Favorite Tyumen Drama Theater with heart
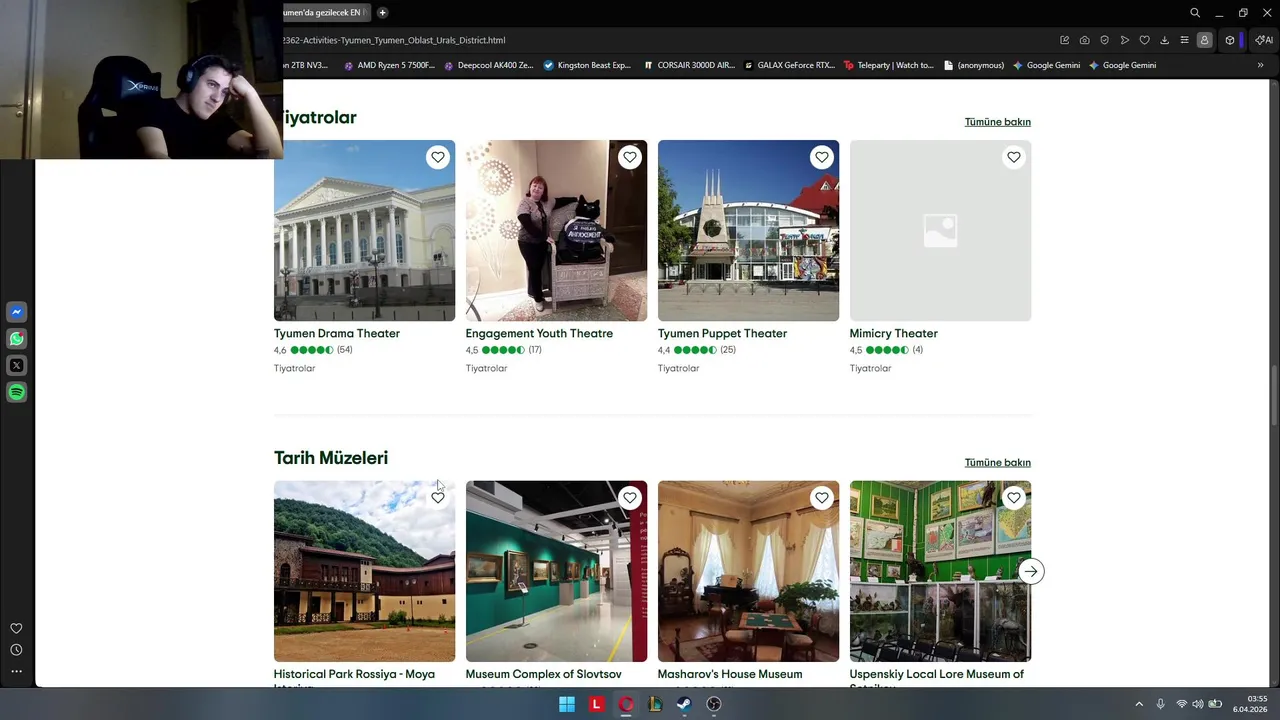Image resolution: width=1280 pixels, height=720 pixels. (438, 157)
